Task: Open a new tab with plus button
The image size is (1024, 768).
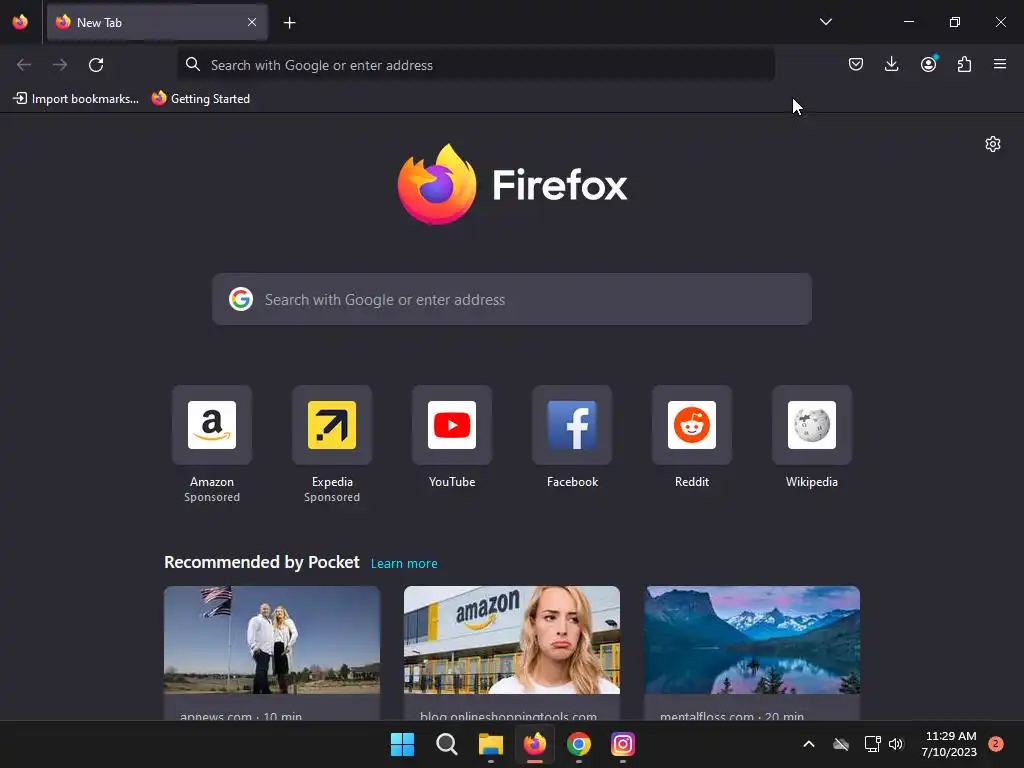Action: 289,23
